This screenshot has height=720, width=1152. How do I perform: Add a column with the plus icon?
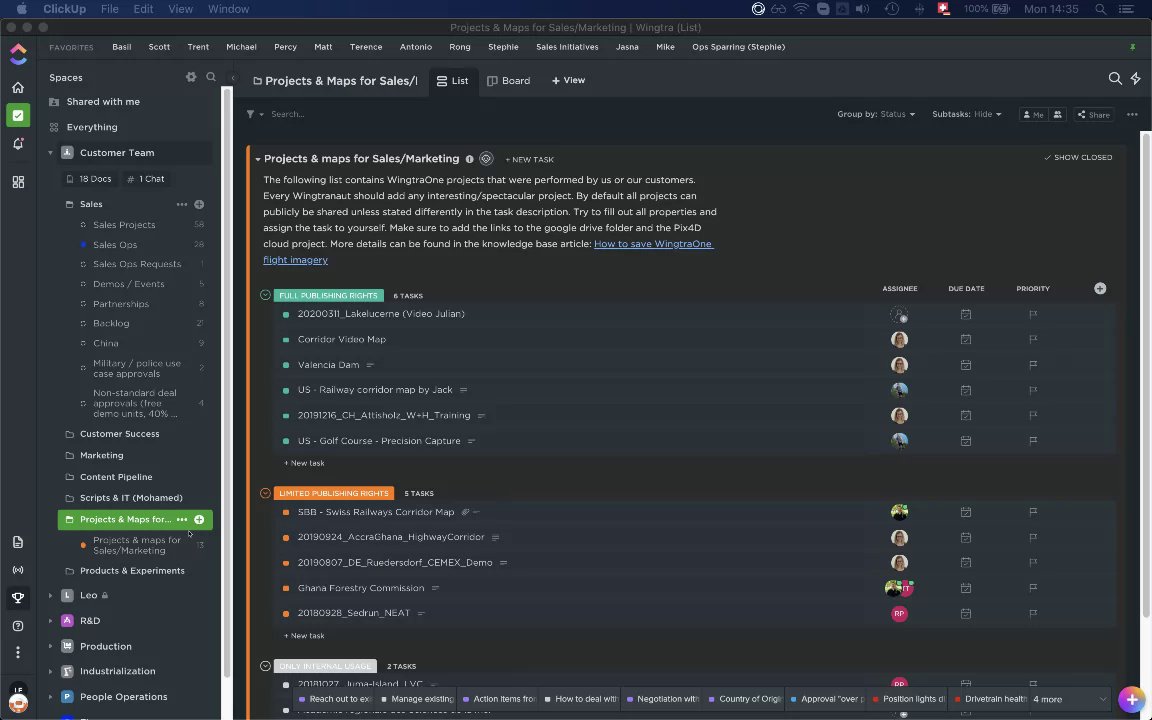pyautogui.click(x=1100, y=289)
